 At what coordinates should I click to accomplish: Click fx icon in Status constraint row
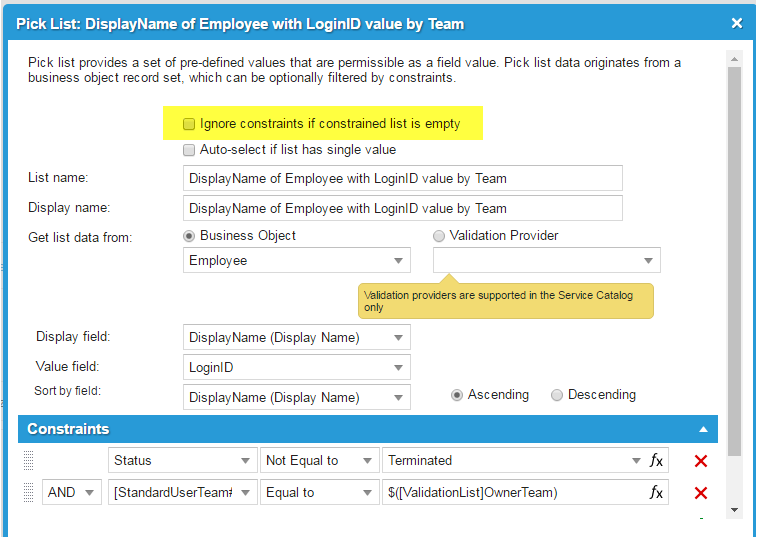[x=656, y=461]
